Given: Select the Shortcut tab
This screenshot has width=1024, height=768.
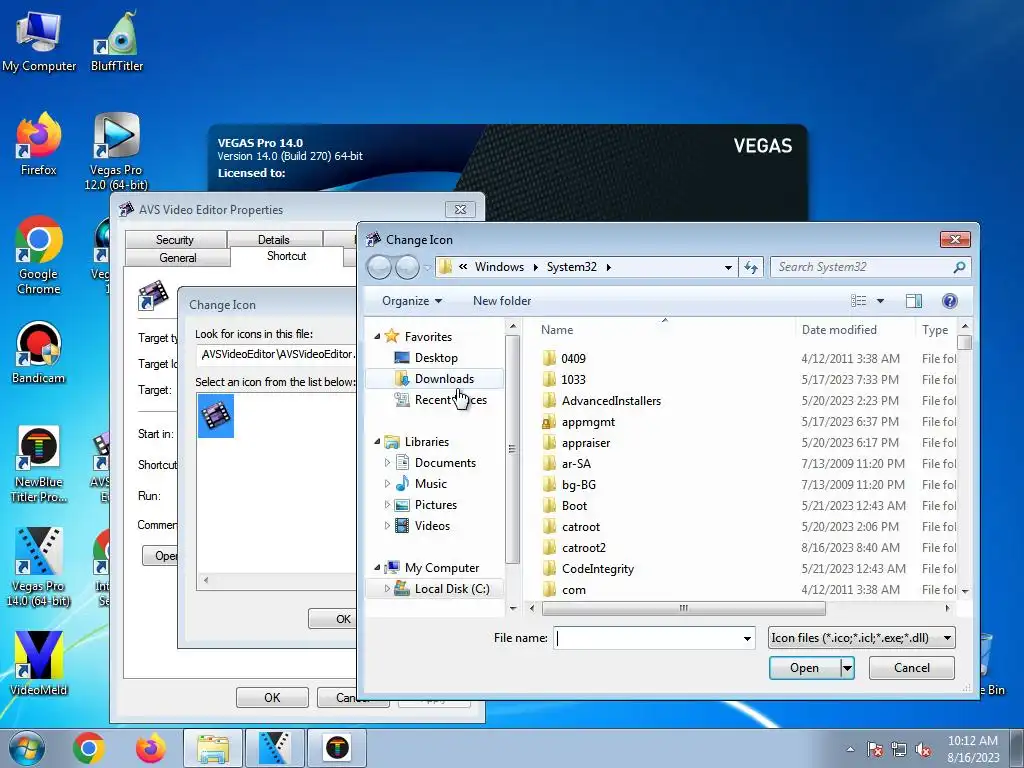Looking at the screenshot, I should [x=287, y=256].
